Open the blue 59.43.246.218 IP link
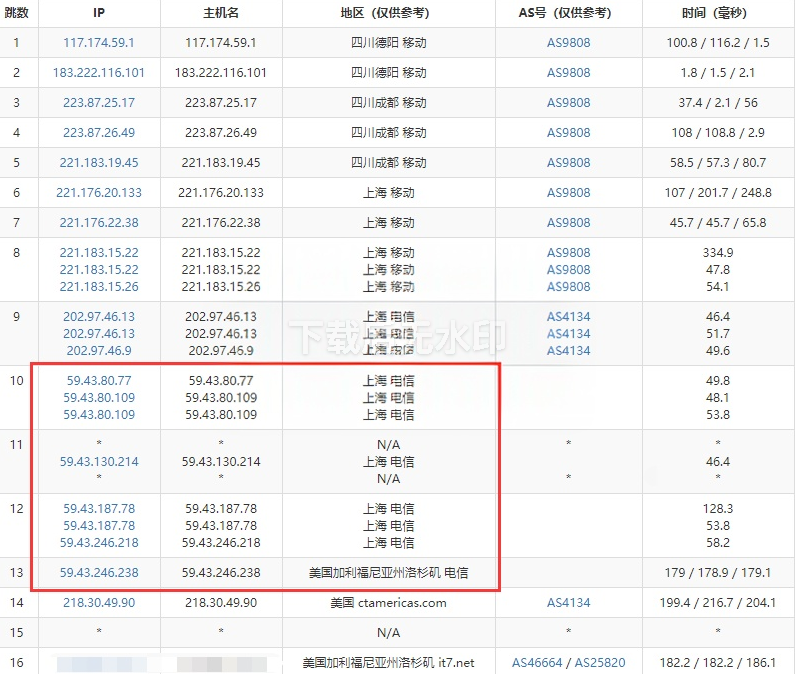This screenshot has width=795, height=674. [98, 543]
